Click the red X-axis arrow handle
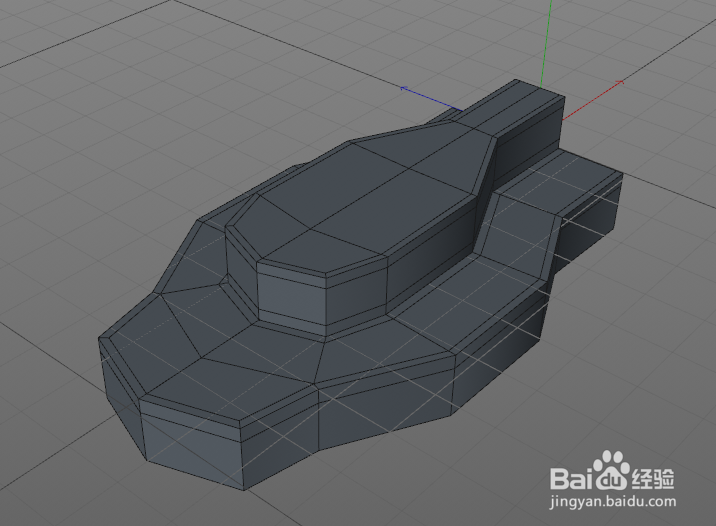Image resolution: width=716 pixels, height=526 pixels. [x=620, y=82]
